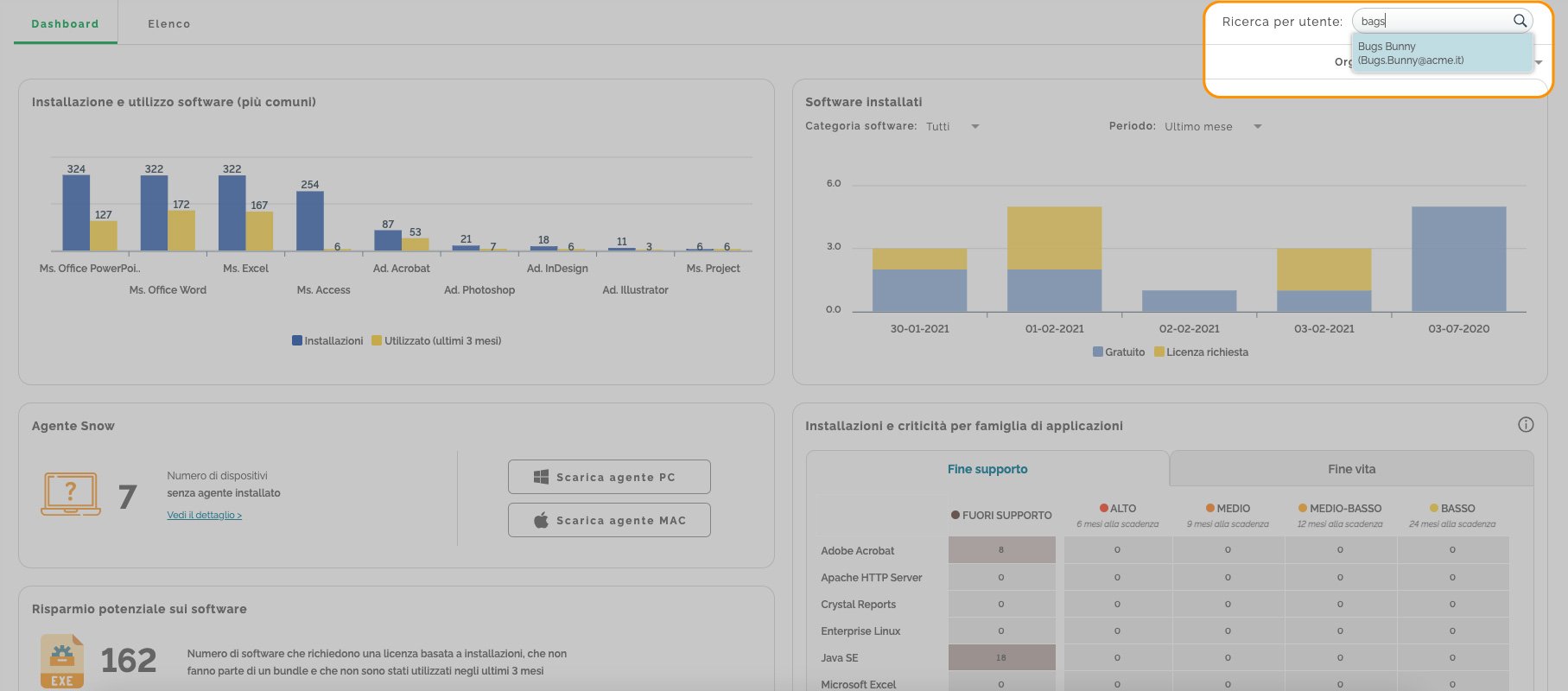Click the Ms. Project axis label
This screenshot has height=691, width=1568.
[x=713, y=269]
